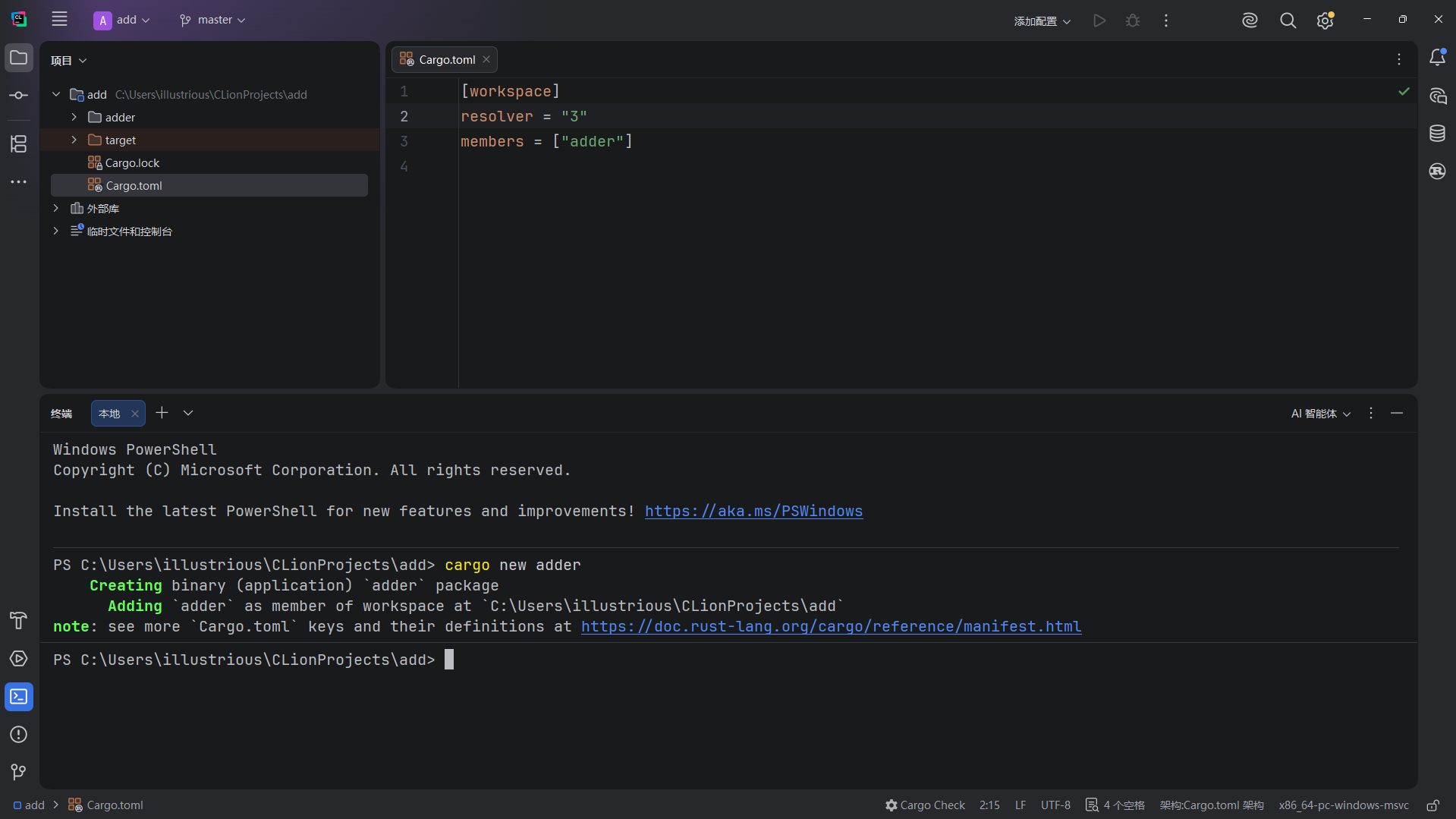Image resolution: width=1456 pixels, height=819 pixels.
Task: Open the add project dropdown
Action: click(121, 20)
